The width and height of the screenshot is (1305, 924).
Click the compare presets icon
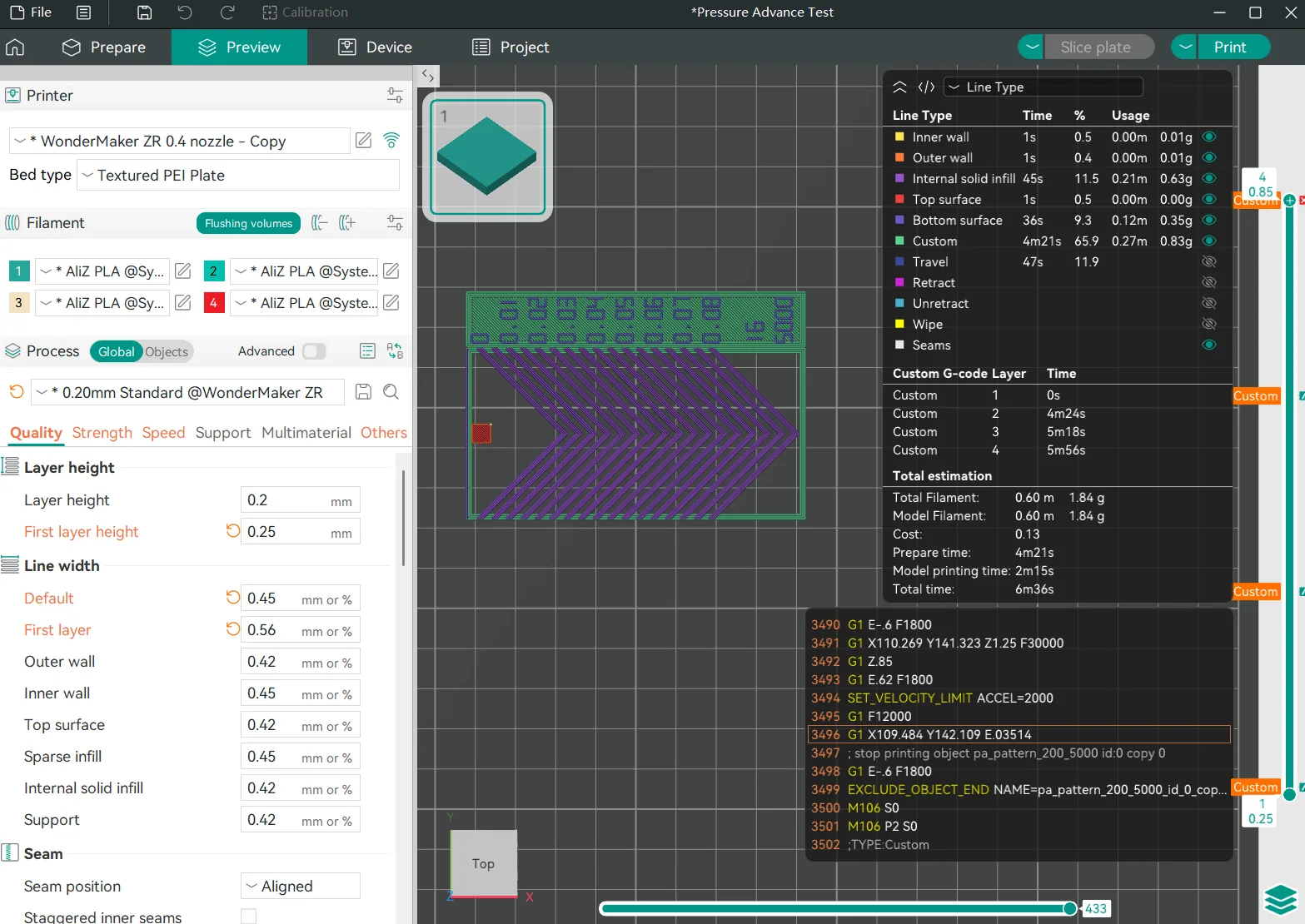point(395,351)
